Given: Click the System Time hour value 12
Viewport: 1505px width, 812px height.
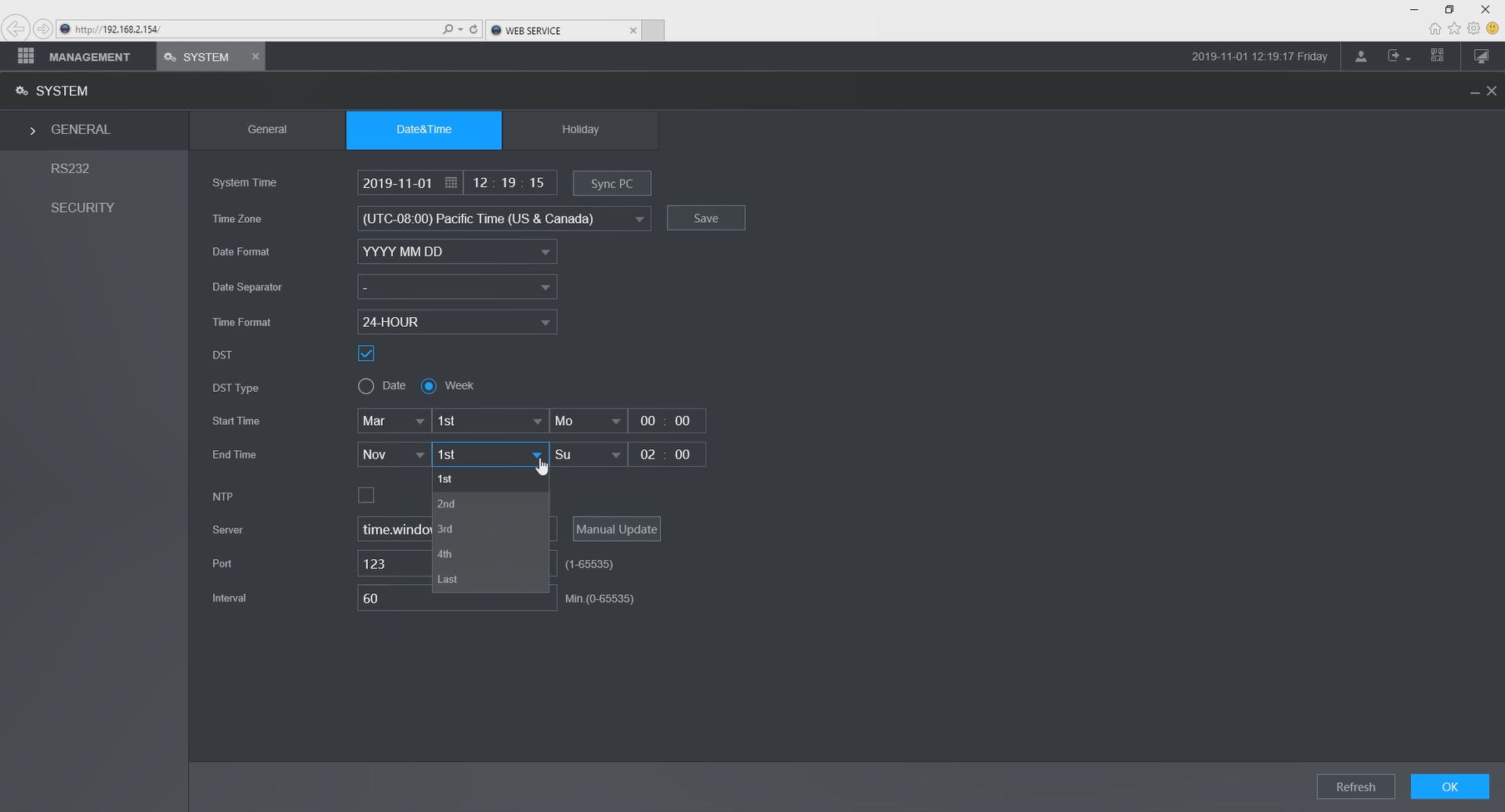Looking at the screenshot, I should (x=480, y=183).
